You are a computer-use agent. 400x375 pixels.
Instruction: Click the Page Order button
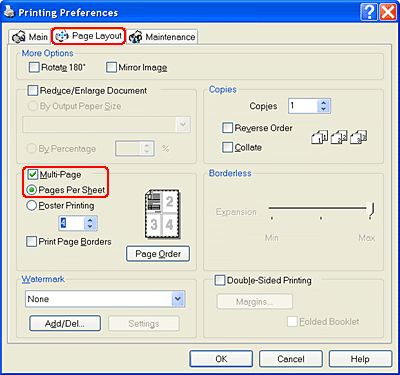point(158,254)
